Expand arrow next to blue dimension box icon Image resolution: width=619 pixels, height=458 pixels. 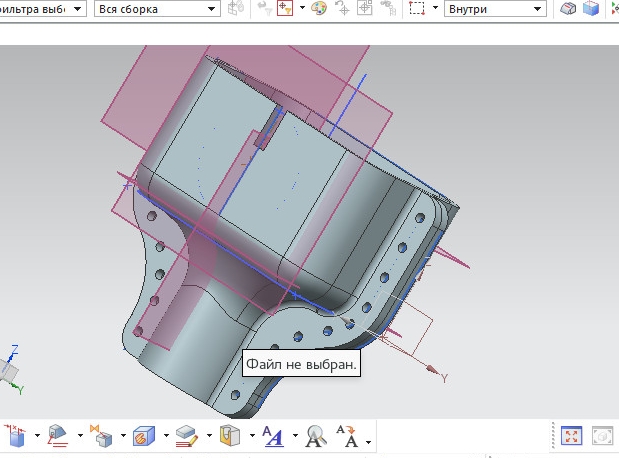[x=36, y=436]
